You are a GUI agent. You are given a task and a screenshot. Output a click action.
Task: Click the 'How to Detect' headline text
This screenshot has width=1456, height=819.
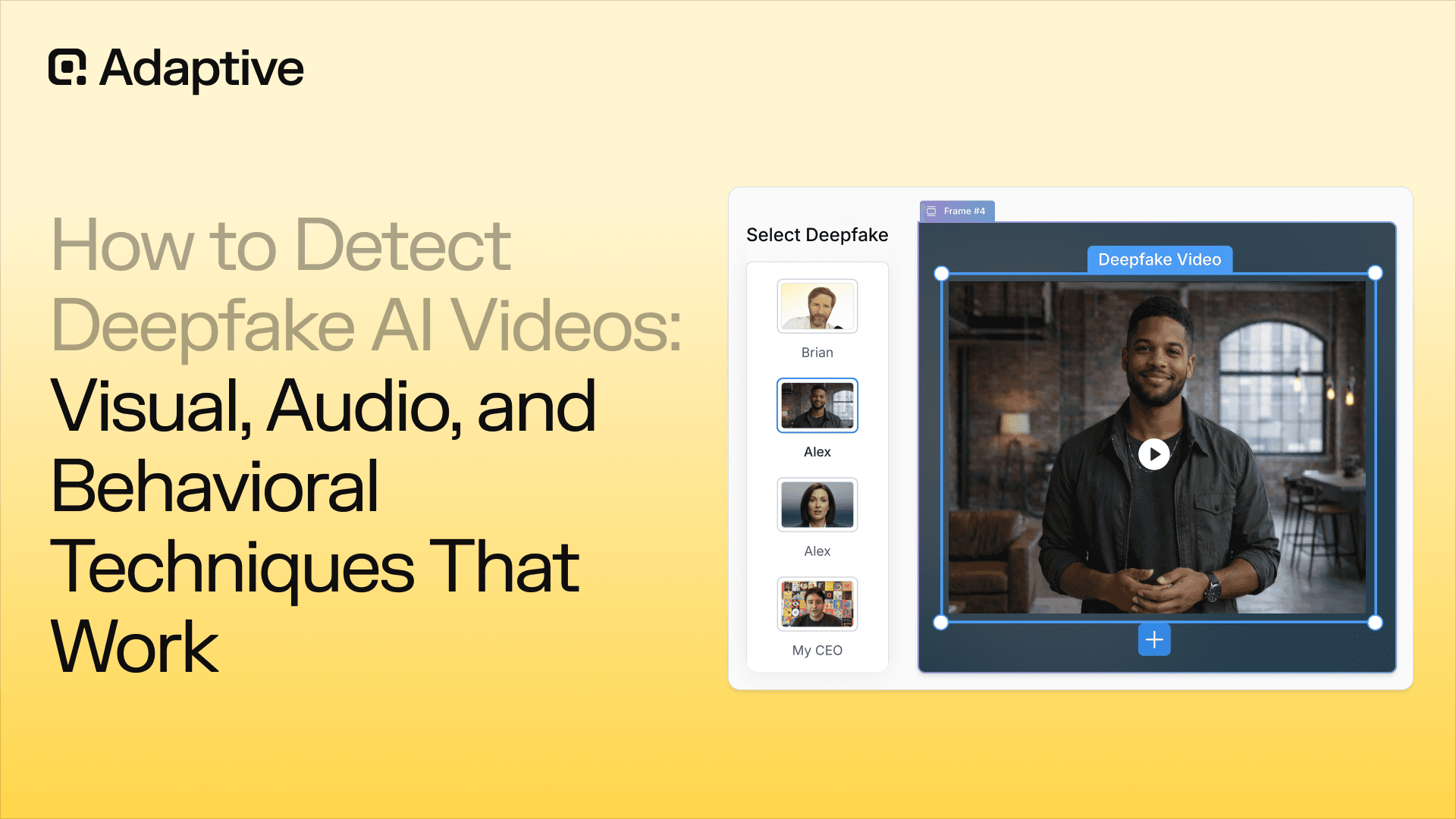pyautogui.click(x=281, y=245)
